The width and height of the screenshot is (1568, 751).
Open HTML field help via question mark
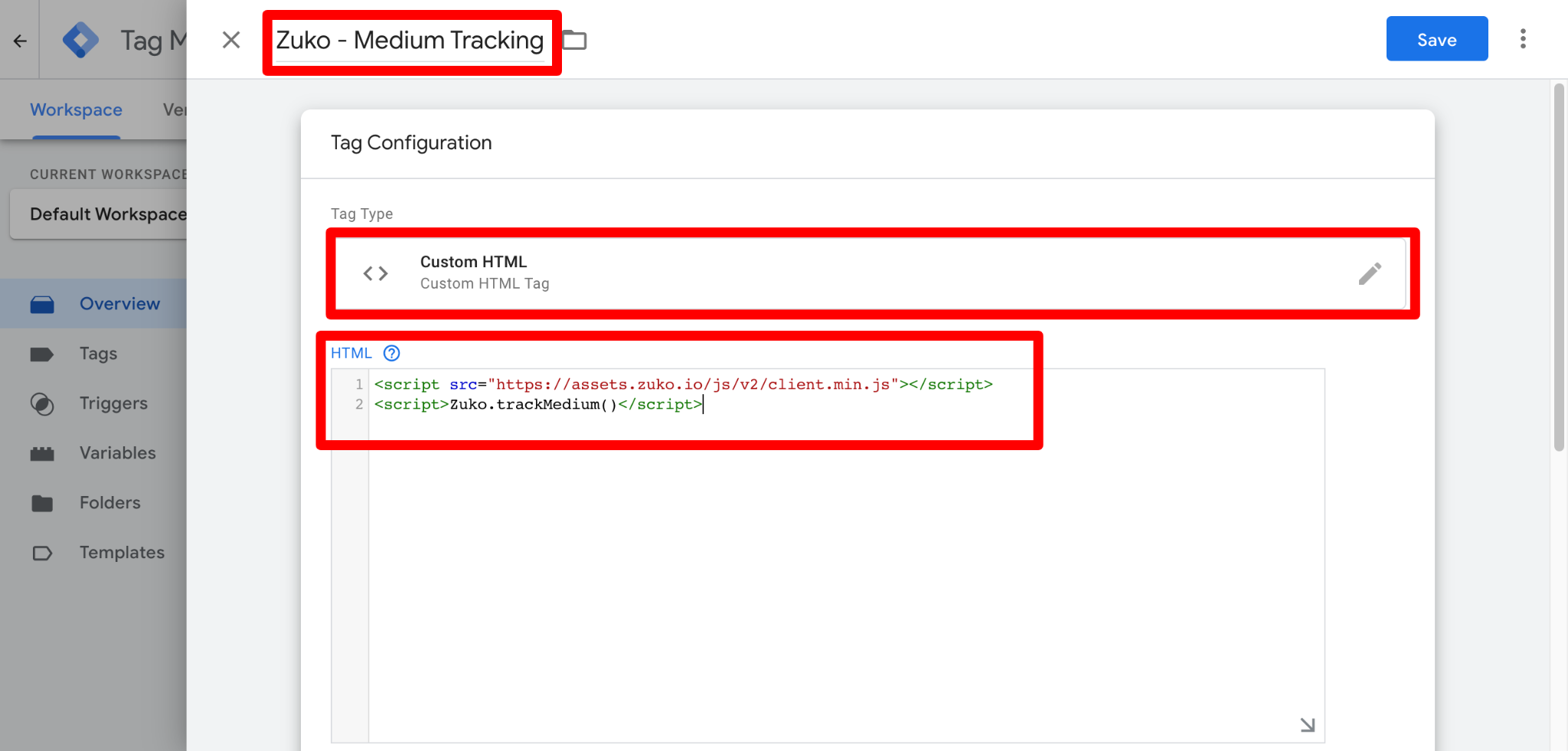[391, 353]
